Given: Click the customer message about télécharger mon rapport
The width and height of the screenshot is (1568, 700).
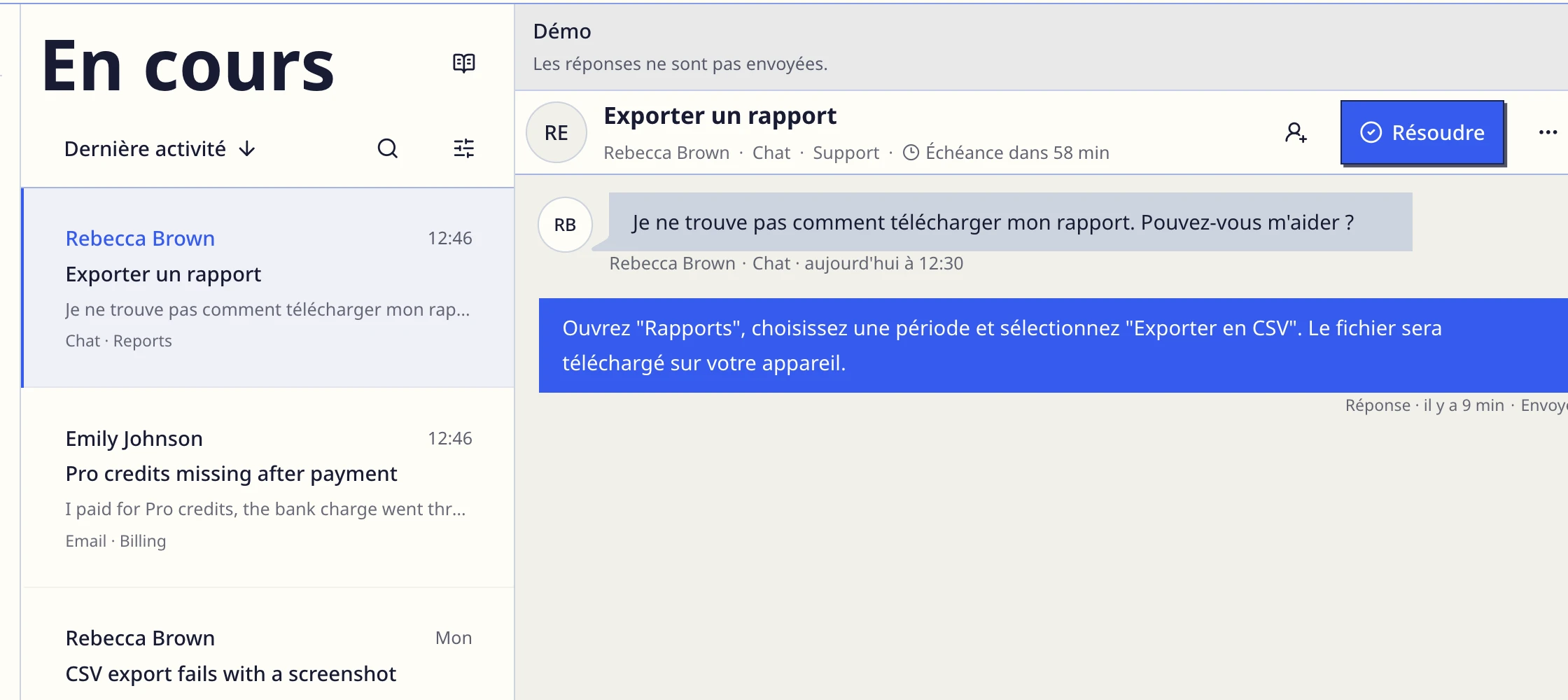Looking at the screenshot, I should coord(1010,223).
